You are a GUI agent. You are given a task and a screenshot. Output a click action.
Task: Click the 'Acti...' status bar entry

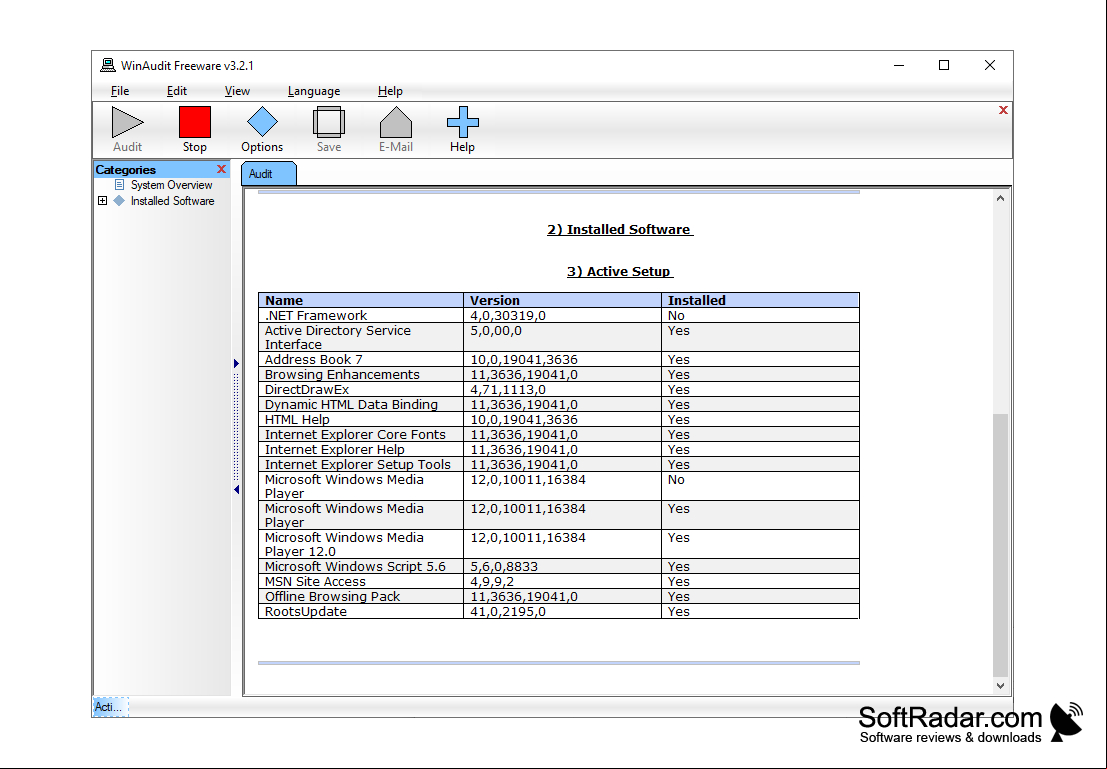pos(111,707)
